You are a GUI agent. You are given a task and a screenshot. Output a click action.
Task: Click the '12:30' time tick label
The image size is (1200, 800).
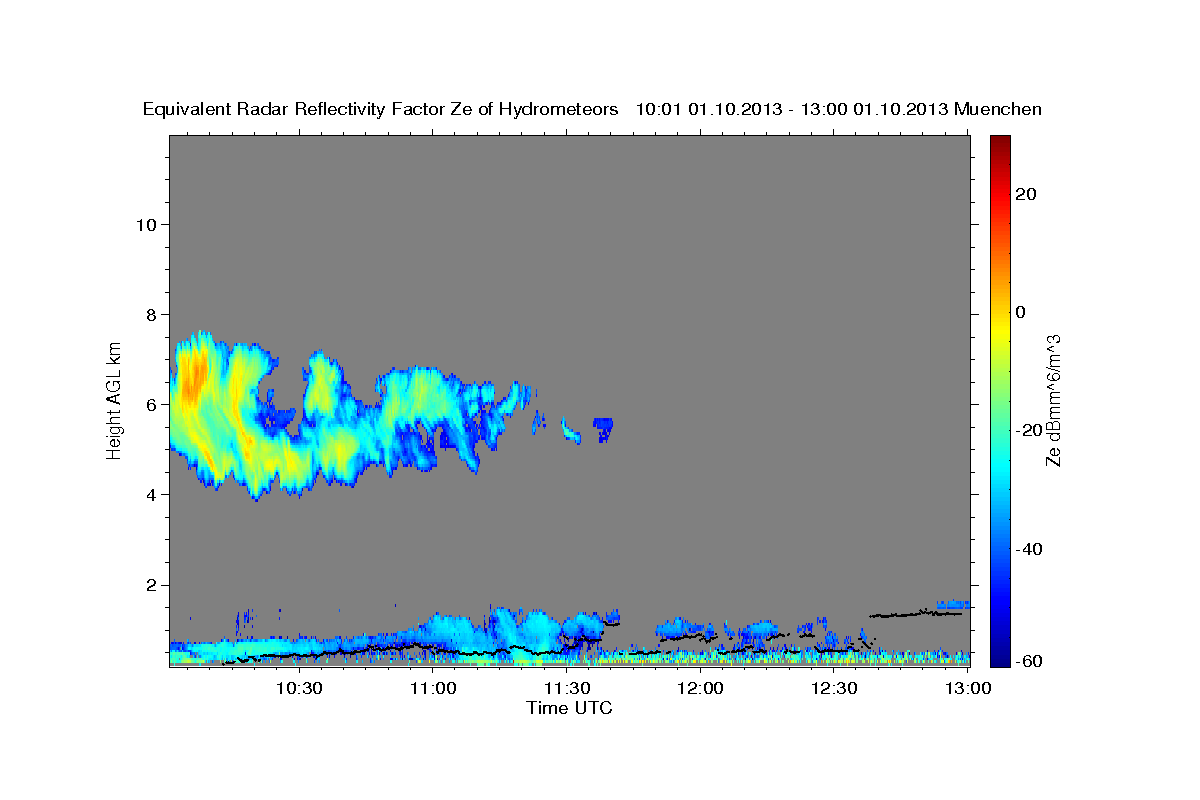click(834, 689)
